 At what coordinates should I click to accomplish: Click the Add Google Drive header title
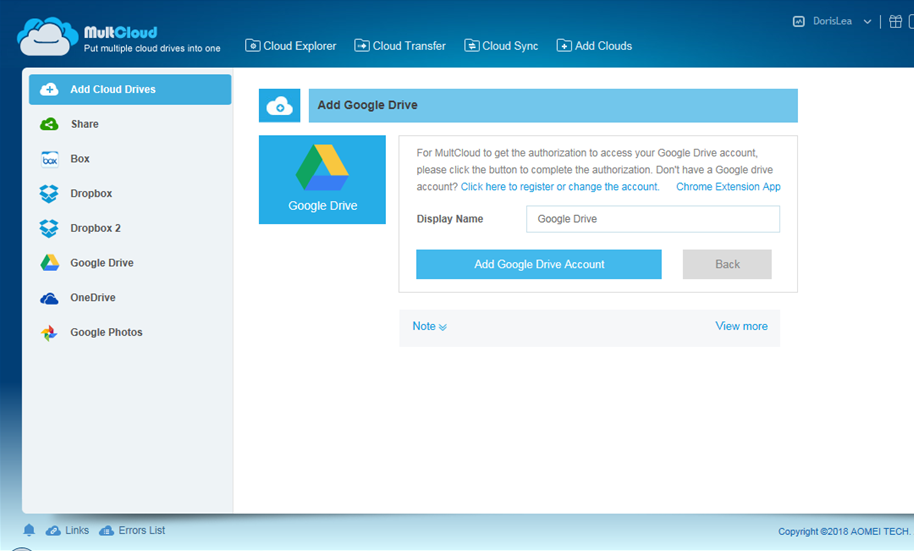tap(367, 105)
